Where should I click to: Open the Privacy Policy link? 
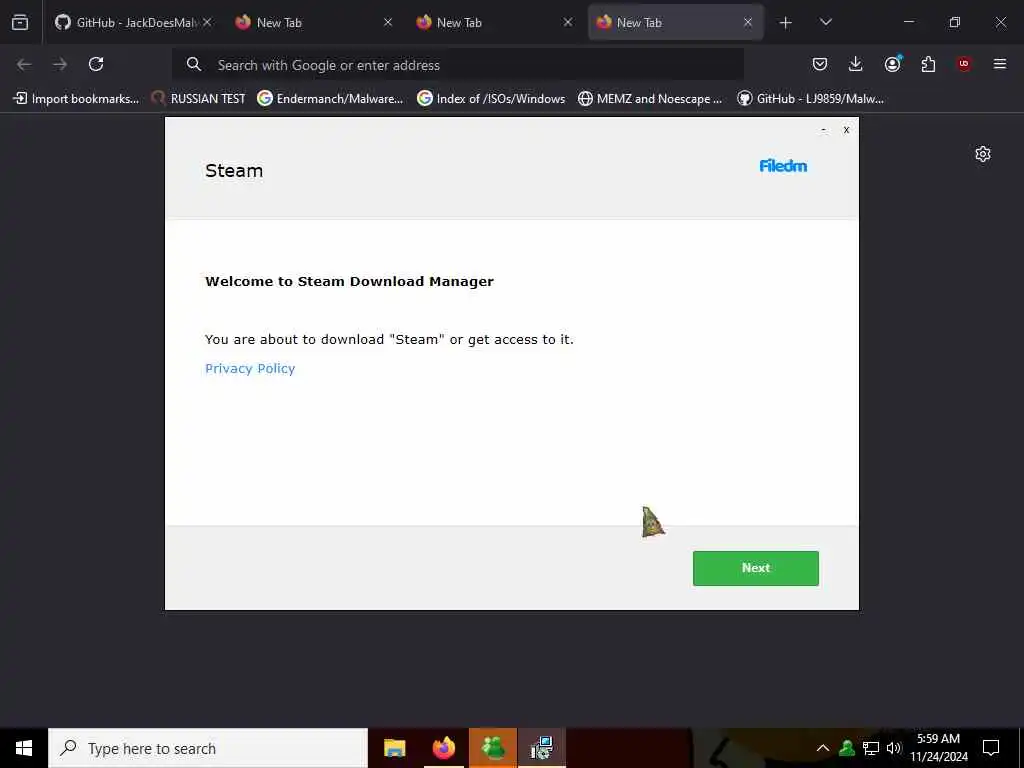point(250,368)
